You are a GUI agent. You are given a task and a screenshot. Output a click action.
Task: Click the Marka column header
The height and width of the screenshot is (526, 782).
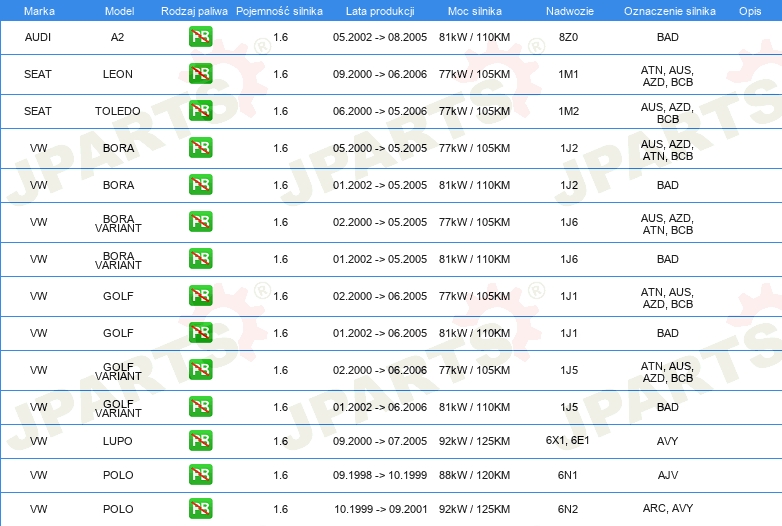click(x=39, y=11)
